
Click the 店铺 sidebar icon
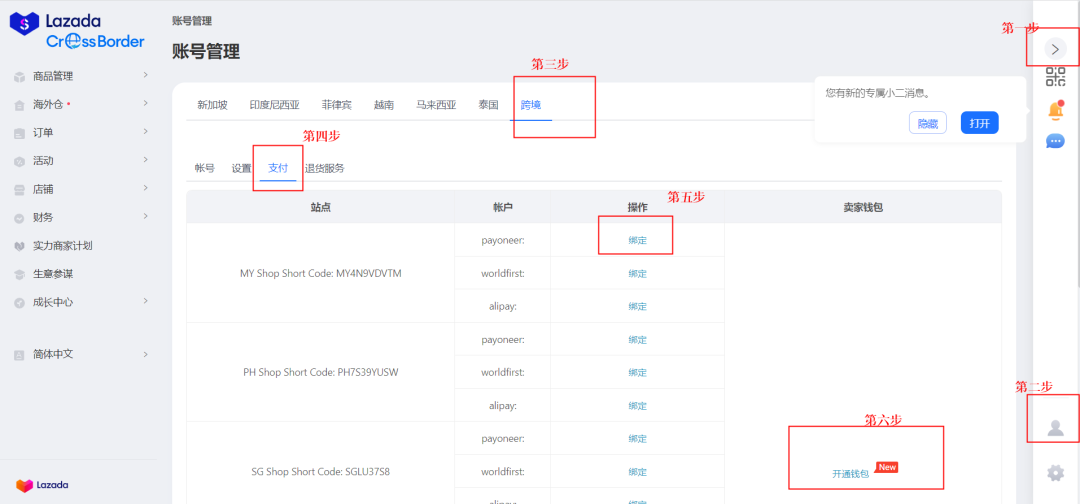tap(20, 189)
